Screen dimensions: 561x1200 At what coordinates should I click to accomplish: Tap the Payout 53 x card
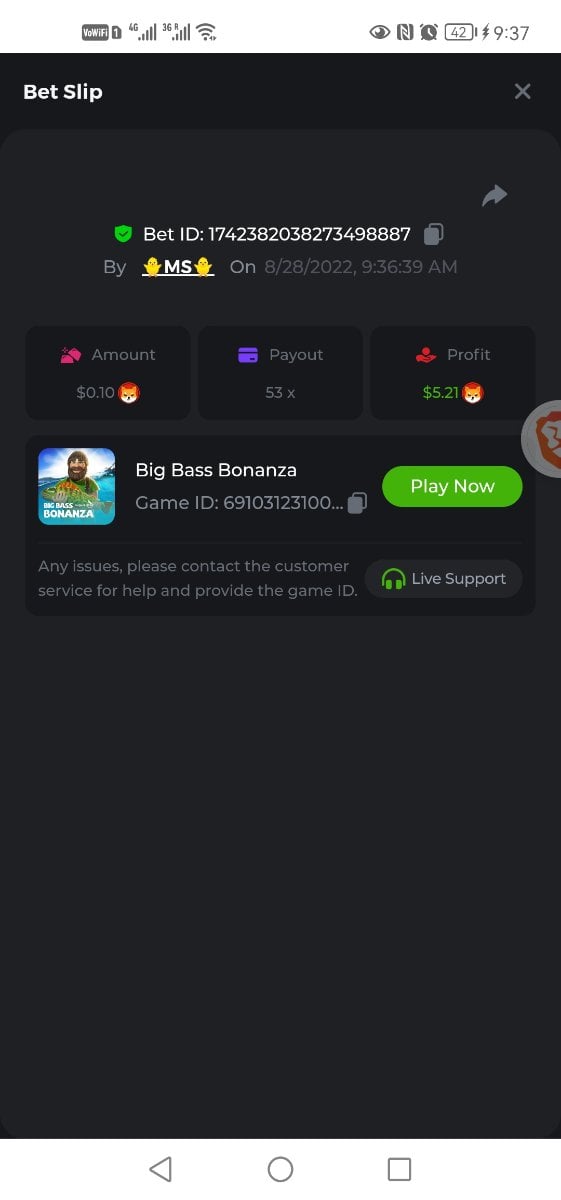point(280,373)
